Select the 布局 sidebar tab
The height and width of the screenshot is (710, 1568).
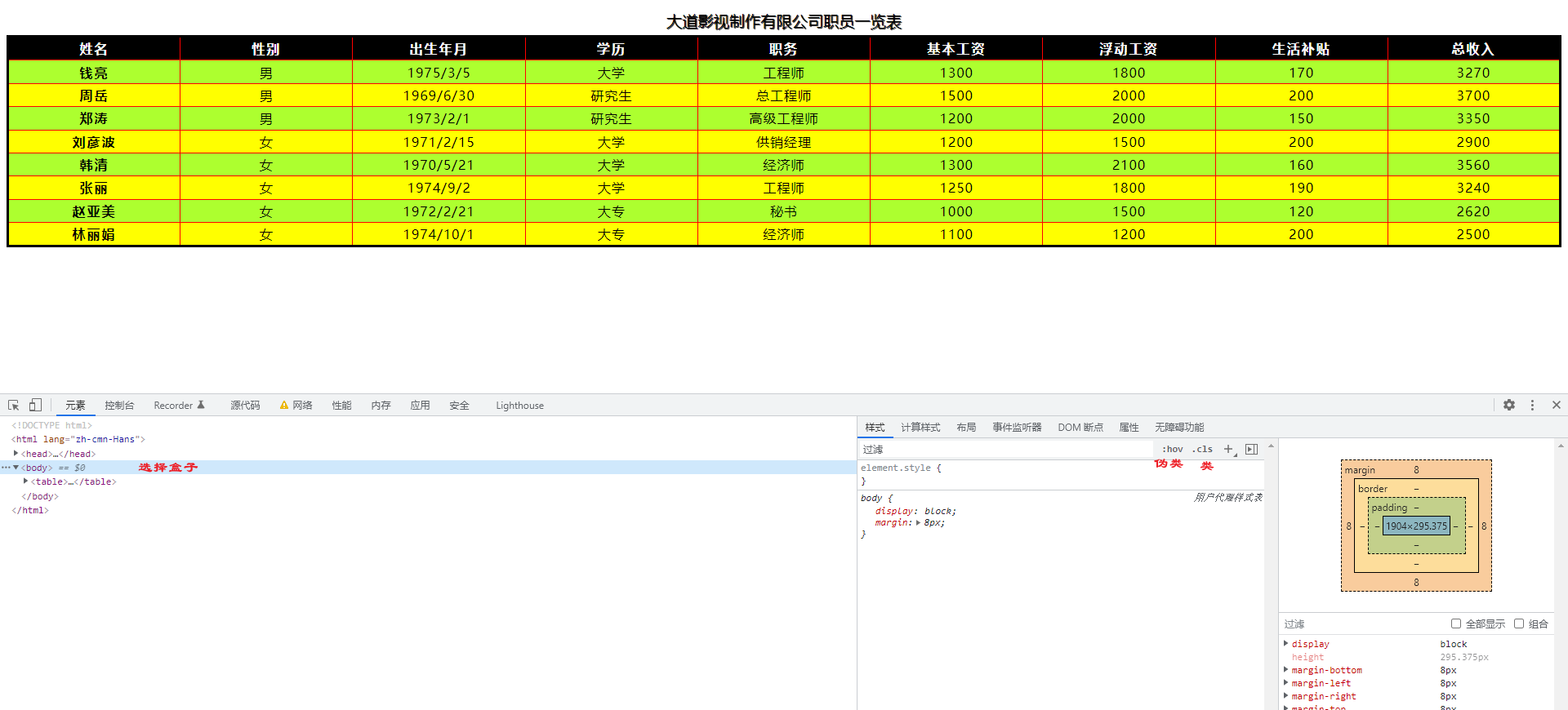pyautogui.click(x=966, y=428)
